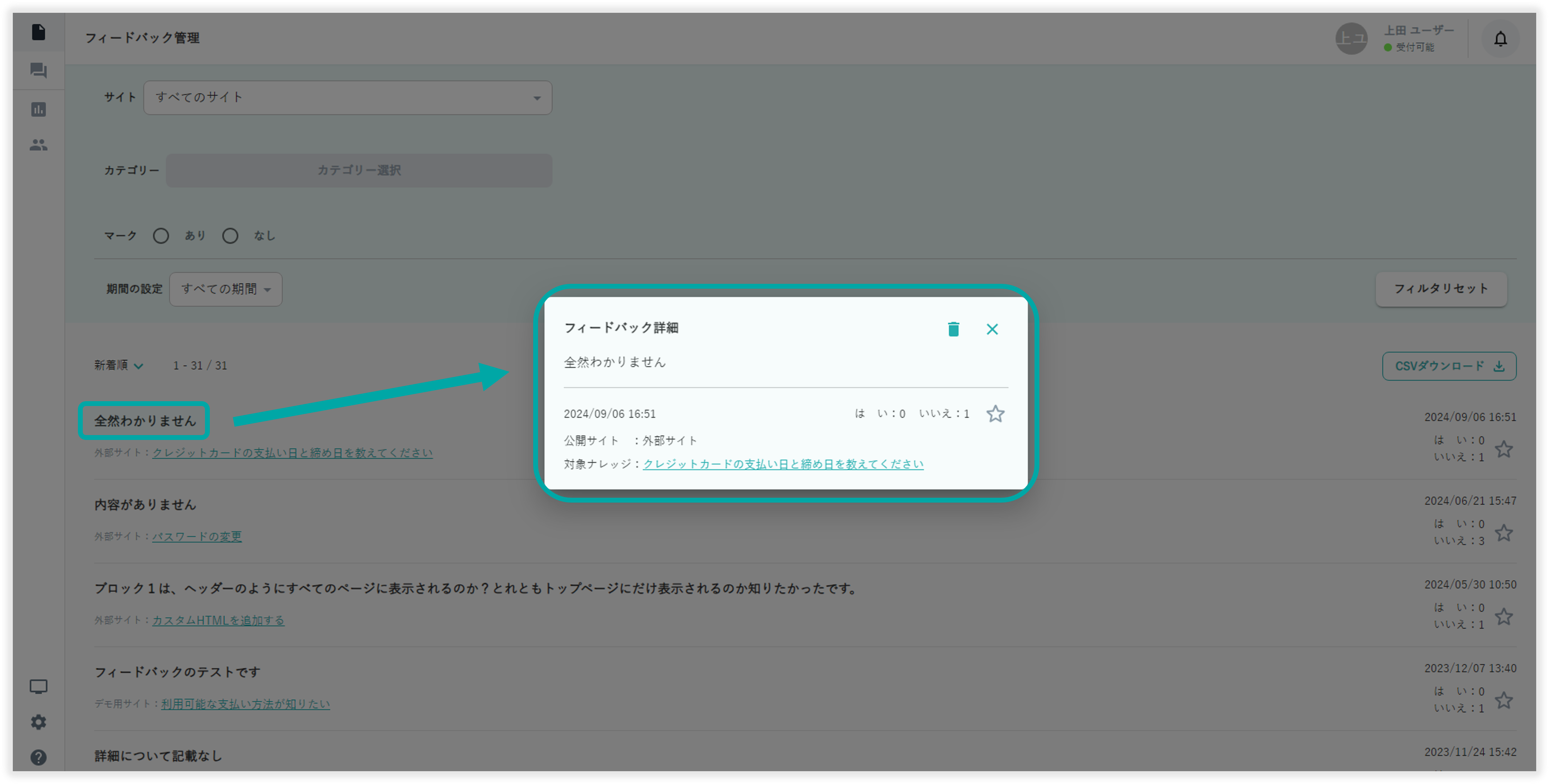Image resolution: width=1549 pixels, height=784 pixels.
Task: Click the カテゴリー選択 button
Action: pyautogui.click(x=359, y=170)
